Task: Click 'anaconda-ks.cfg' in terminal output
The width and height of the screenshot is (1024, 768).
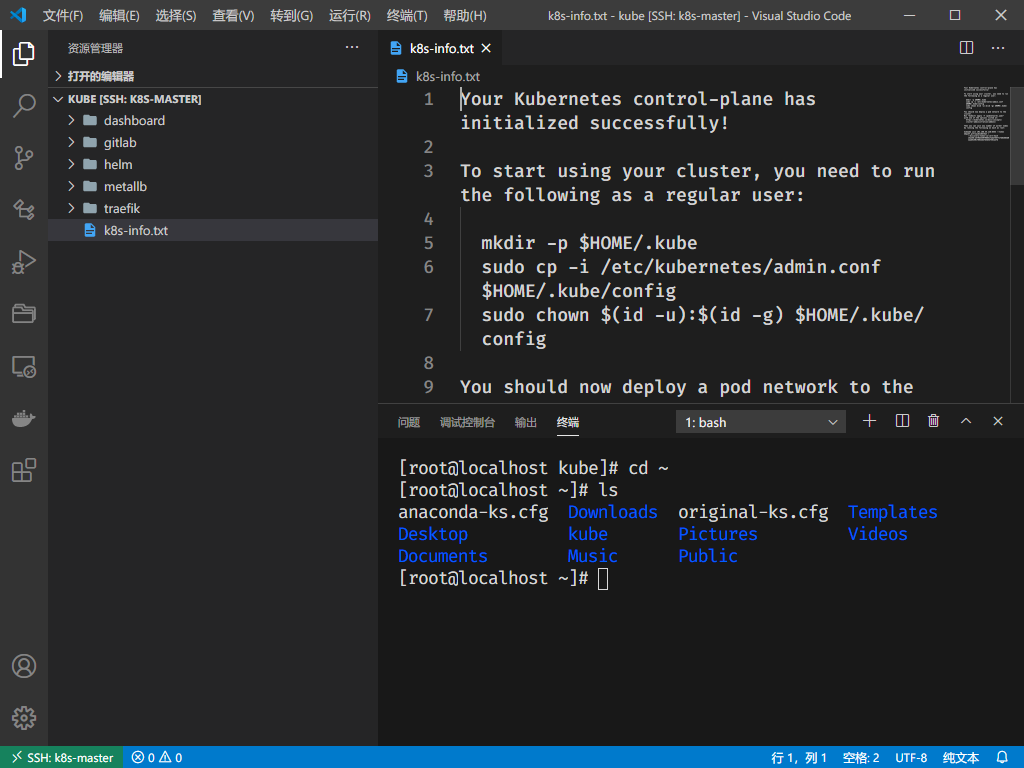Action: point(473,512)
